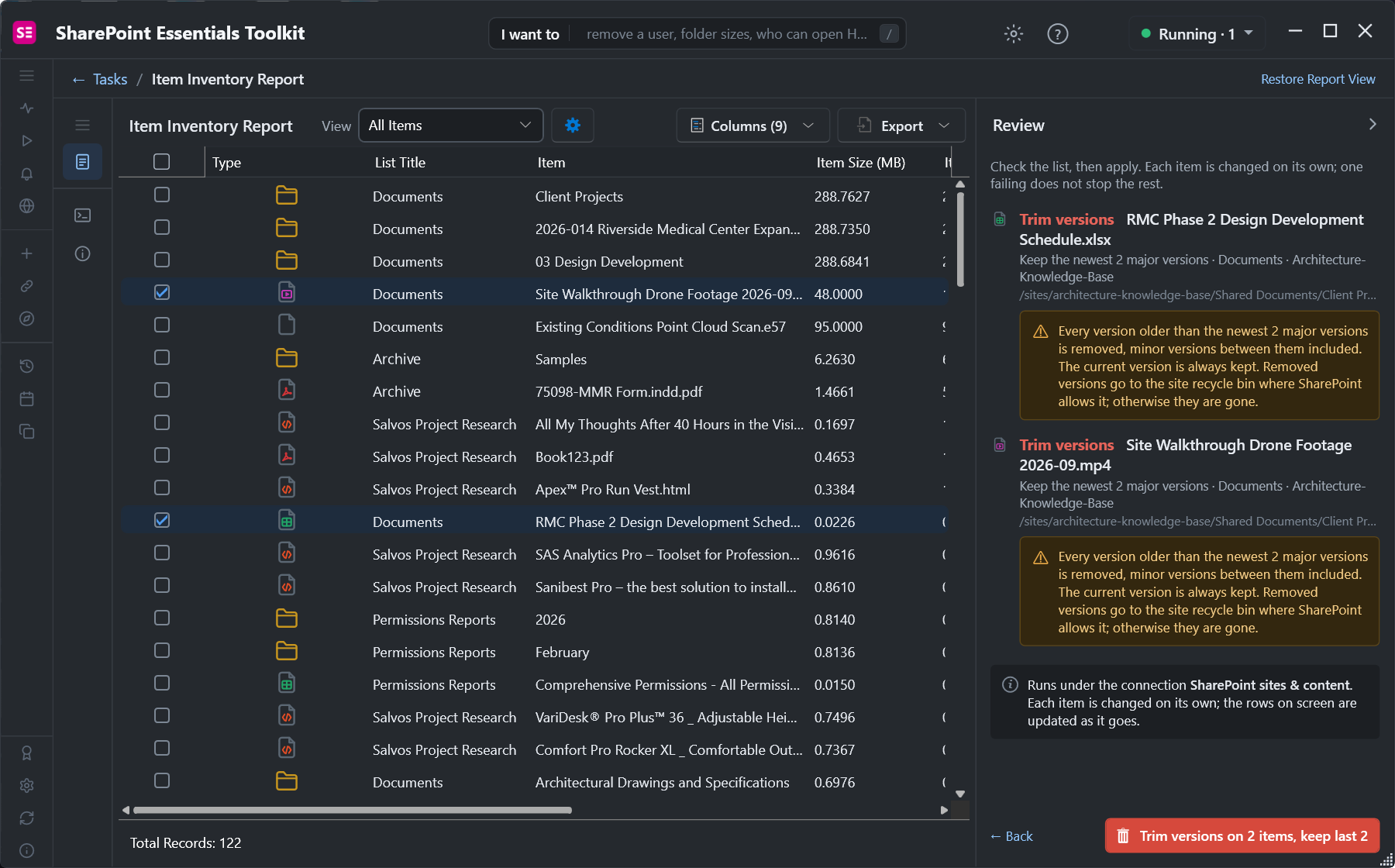The height and width of the screenshot is (868, 1395).
Task: Click the info circle icon in inner panel
Action: 82,253
